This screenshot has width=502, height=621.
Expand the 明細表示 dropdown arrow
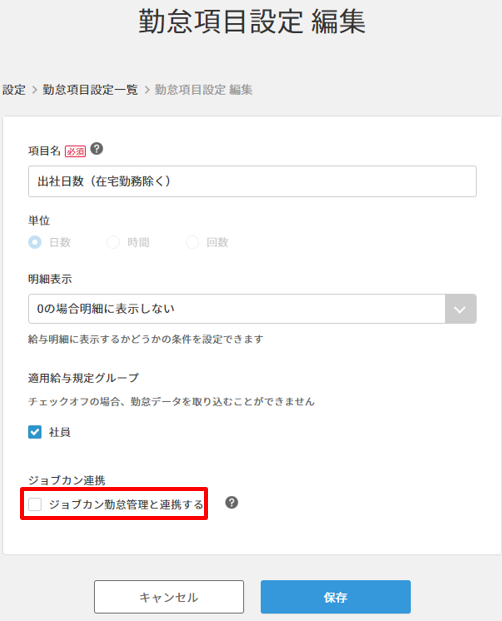click(x=460, y=309)
